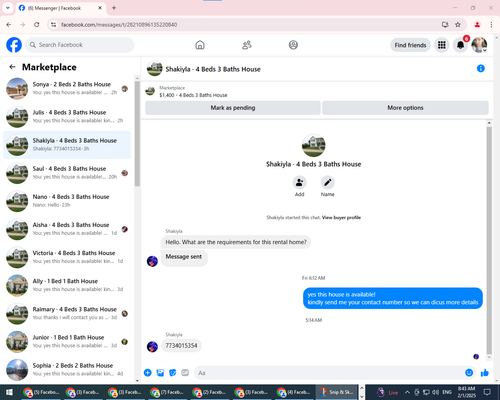The image size is (500, 400).
Task: Click the conversation scrollbar on right
Action: (489, 240)
